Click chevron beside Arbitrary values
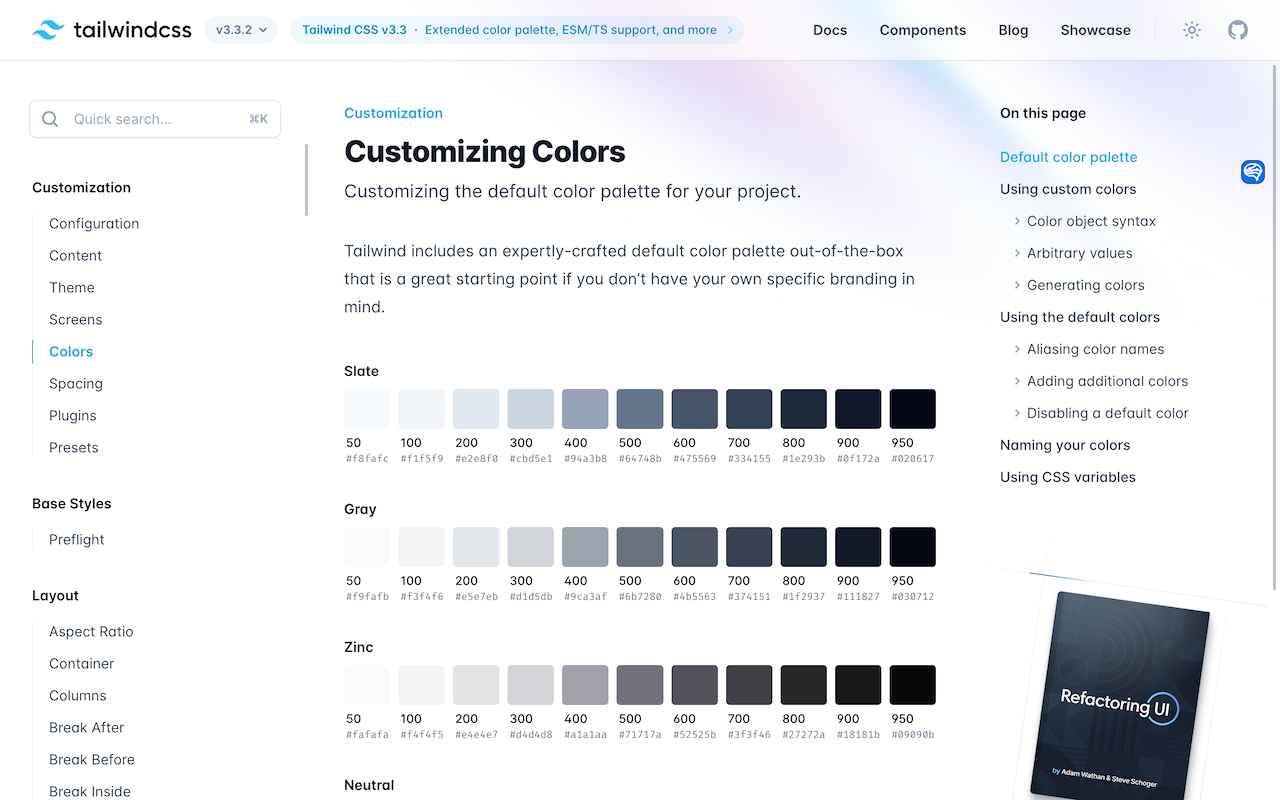 [1017, 253]
